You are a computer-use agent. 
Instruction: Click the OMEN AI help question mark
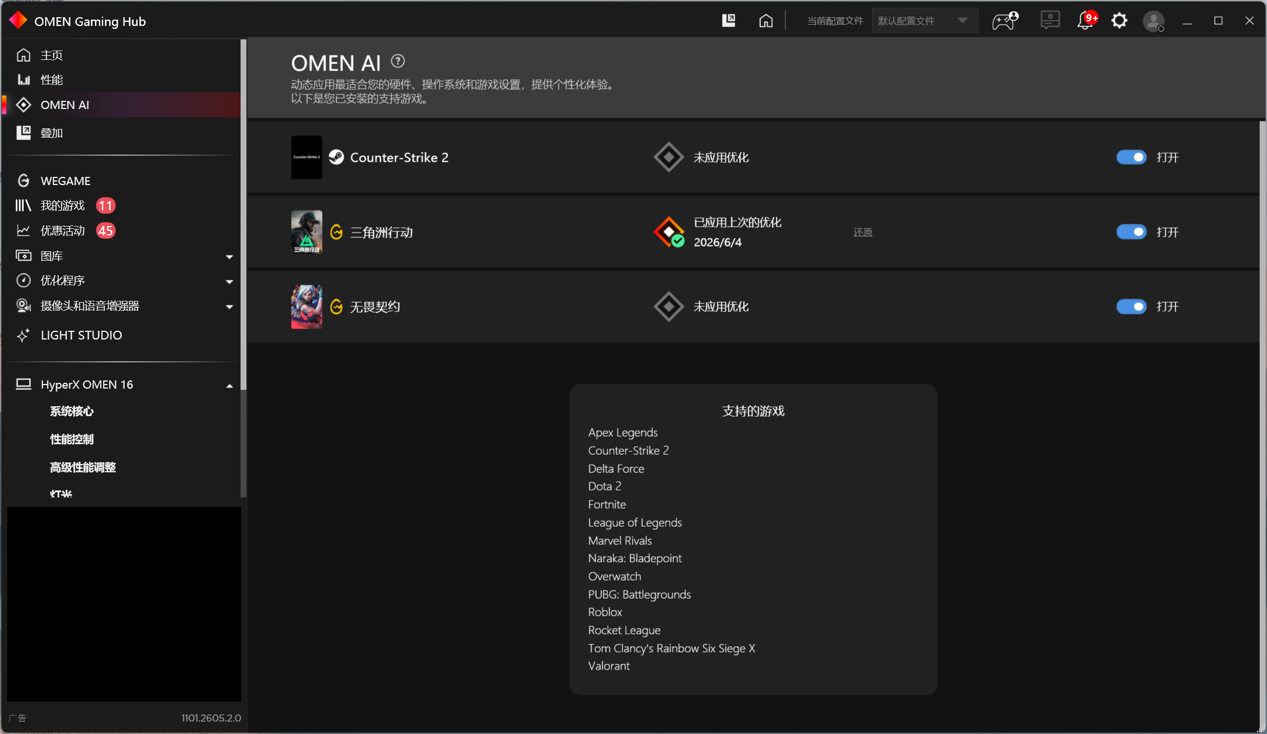[398, 61]
